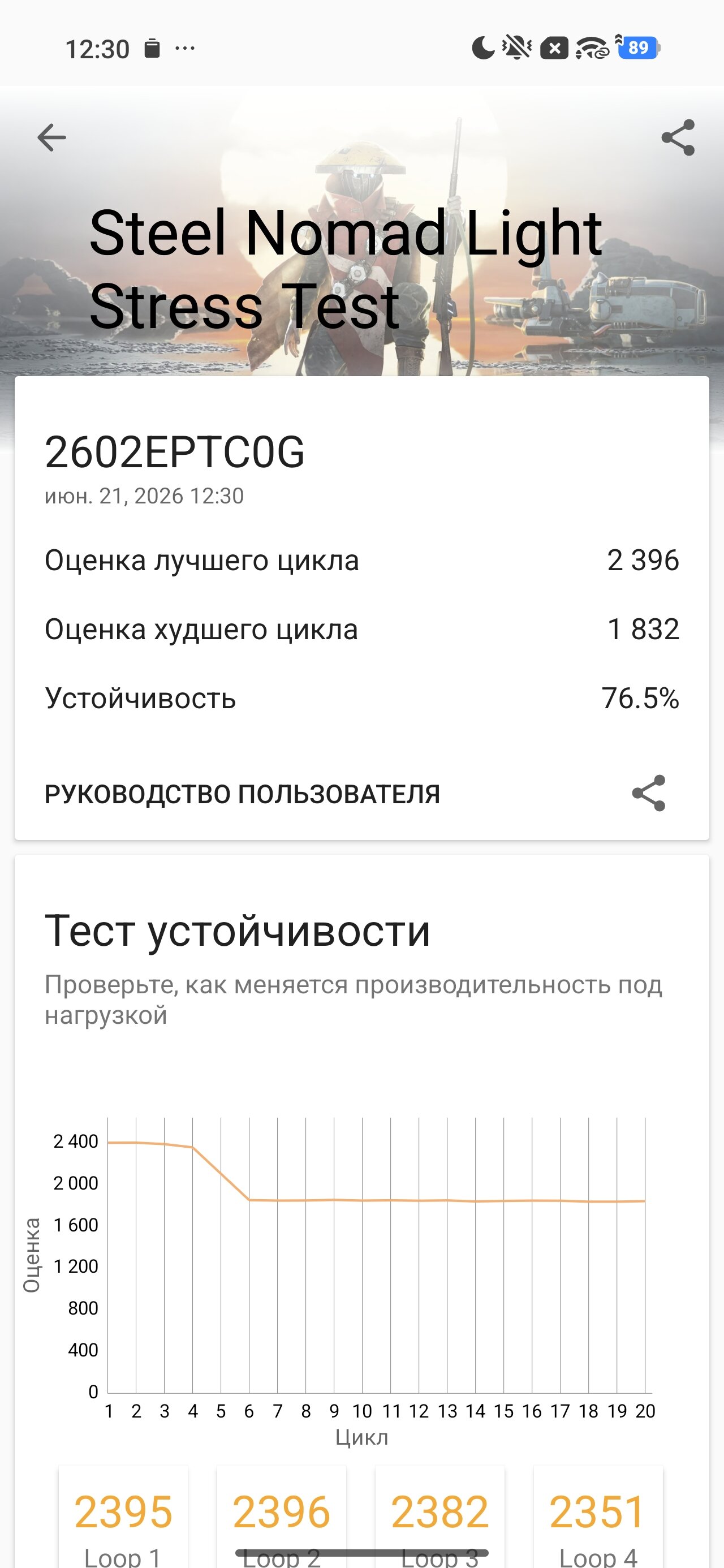Viewport: 724px width, 1568px height.
Task: Tap the stability value 76.5%
Action: tap(640, 698)
